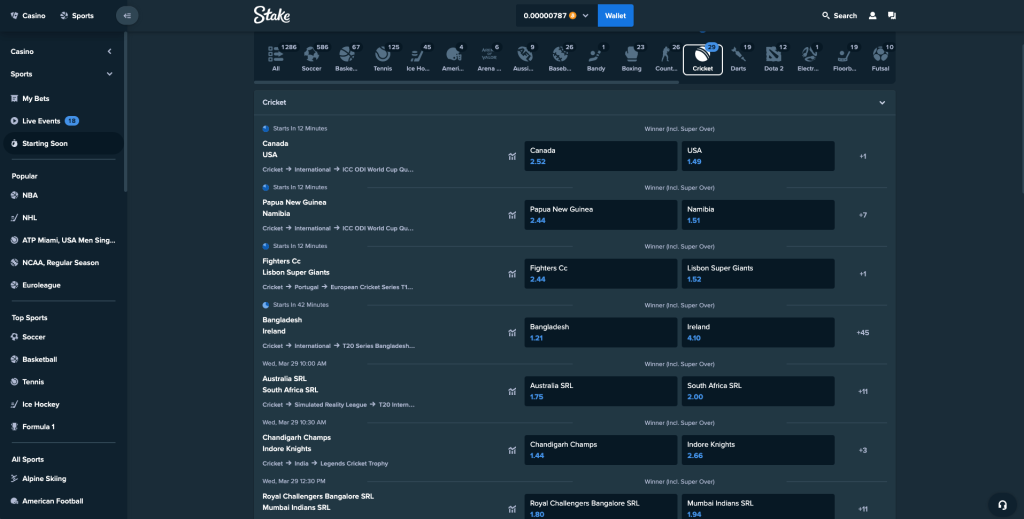1024x519 pixels.
Task: Select the Boxing category icon
Action: 632,59
